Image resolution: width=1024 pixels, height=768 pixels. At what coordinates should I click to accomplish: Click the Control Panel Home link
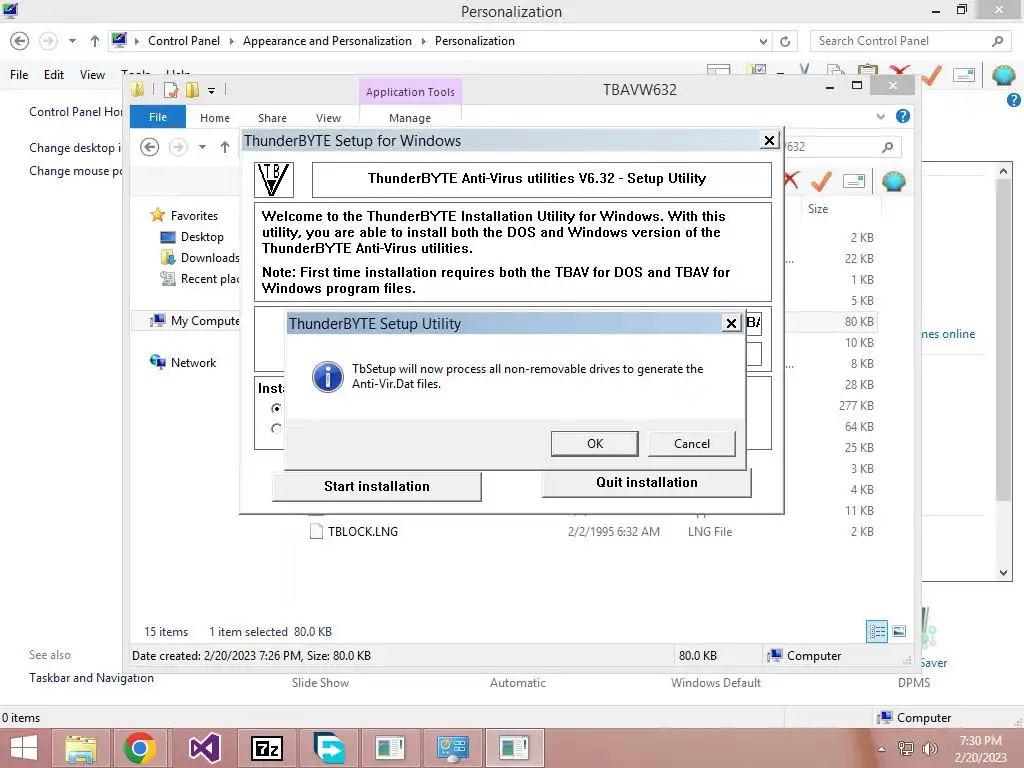tap(76, 112)
